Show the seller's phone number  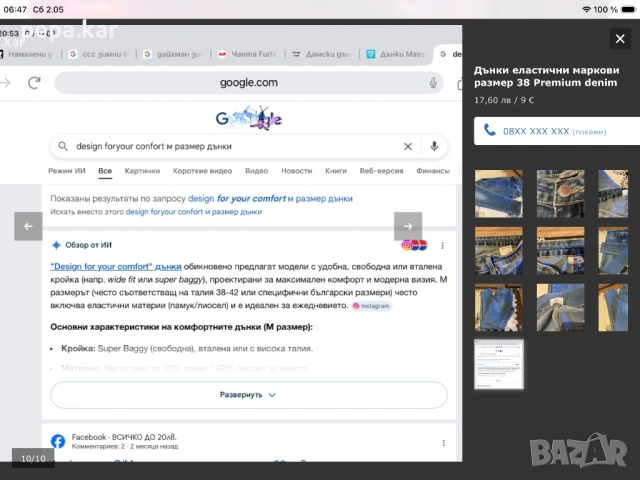coord(557,131)
